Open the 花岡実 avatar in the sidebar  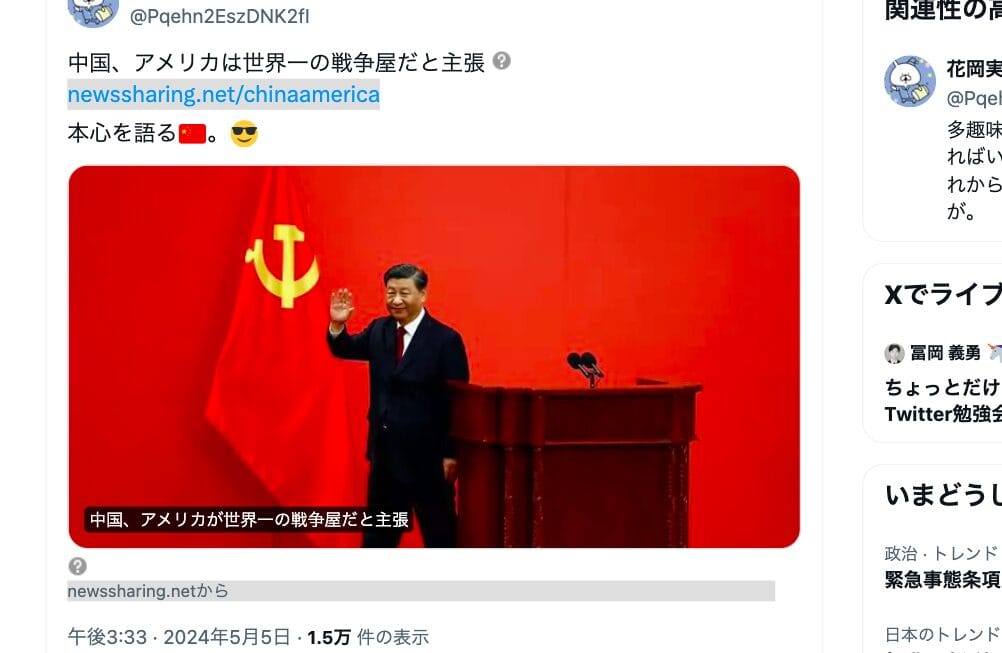click(909, 81)
